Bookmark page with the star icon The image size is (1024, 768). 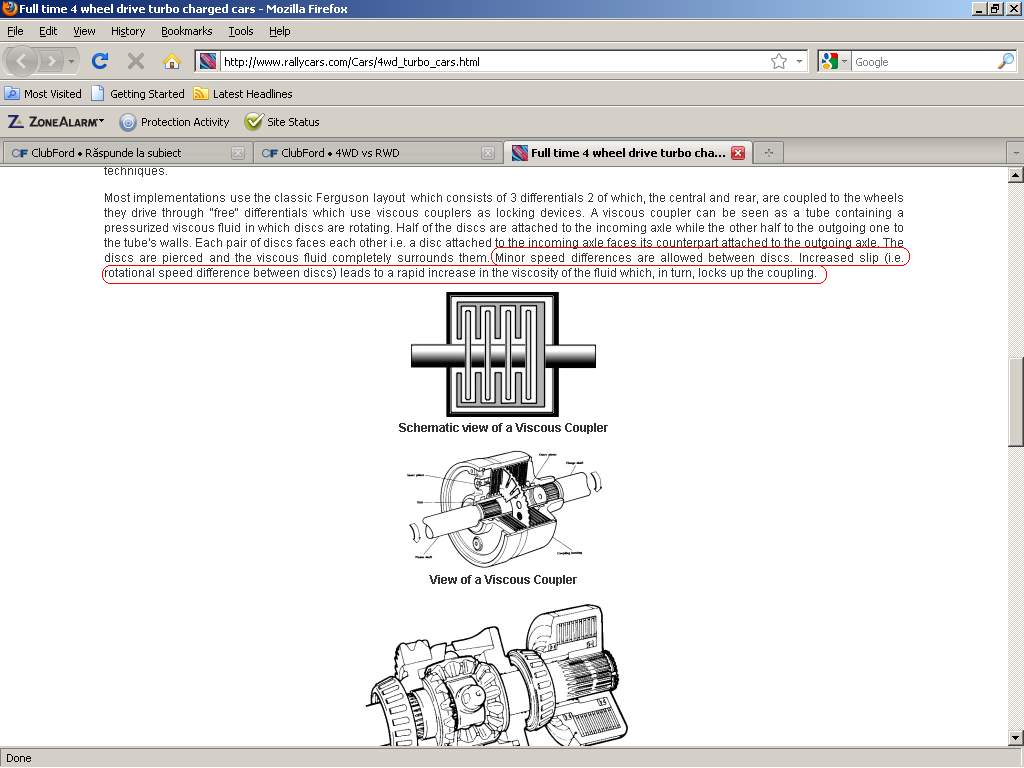[x=779, y=61]
